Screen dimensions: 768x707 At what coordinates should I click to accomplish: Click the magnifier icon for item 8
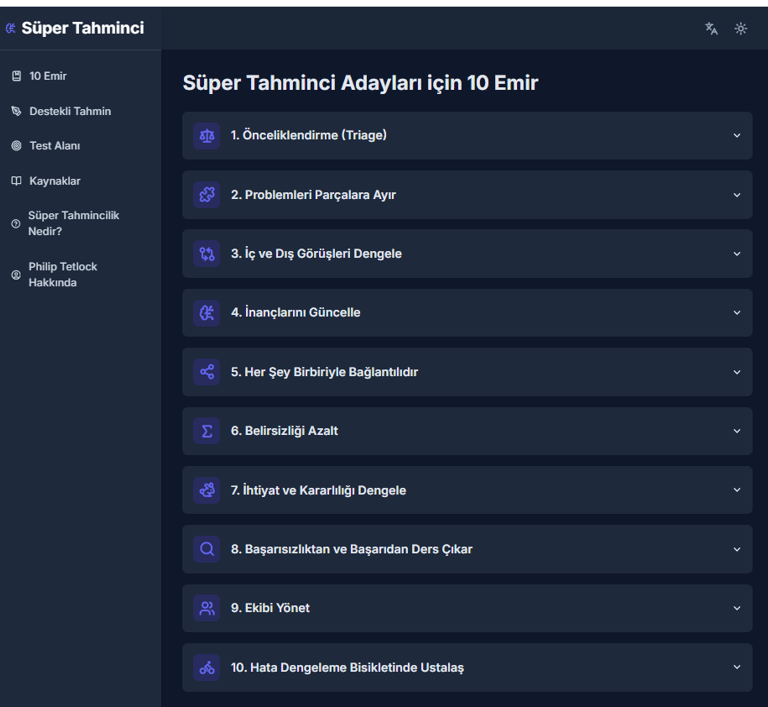(x=207, y=549)
